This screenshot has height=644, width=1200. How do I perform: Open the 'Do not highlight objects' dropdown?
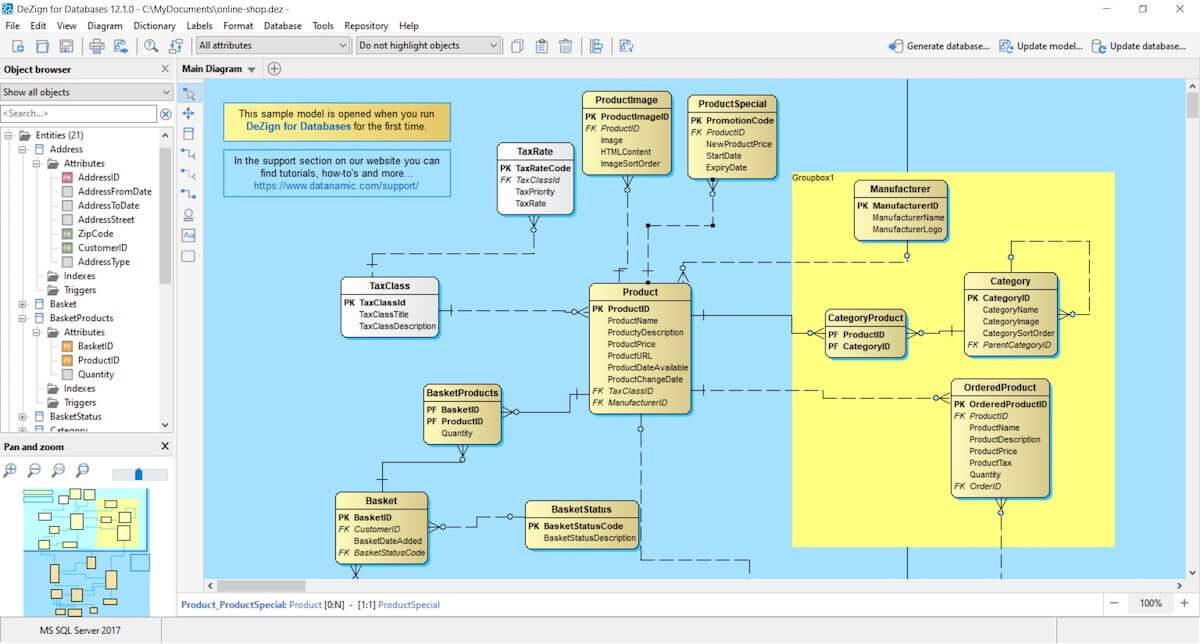coord(427,46)
